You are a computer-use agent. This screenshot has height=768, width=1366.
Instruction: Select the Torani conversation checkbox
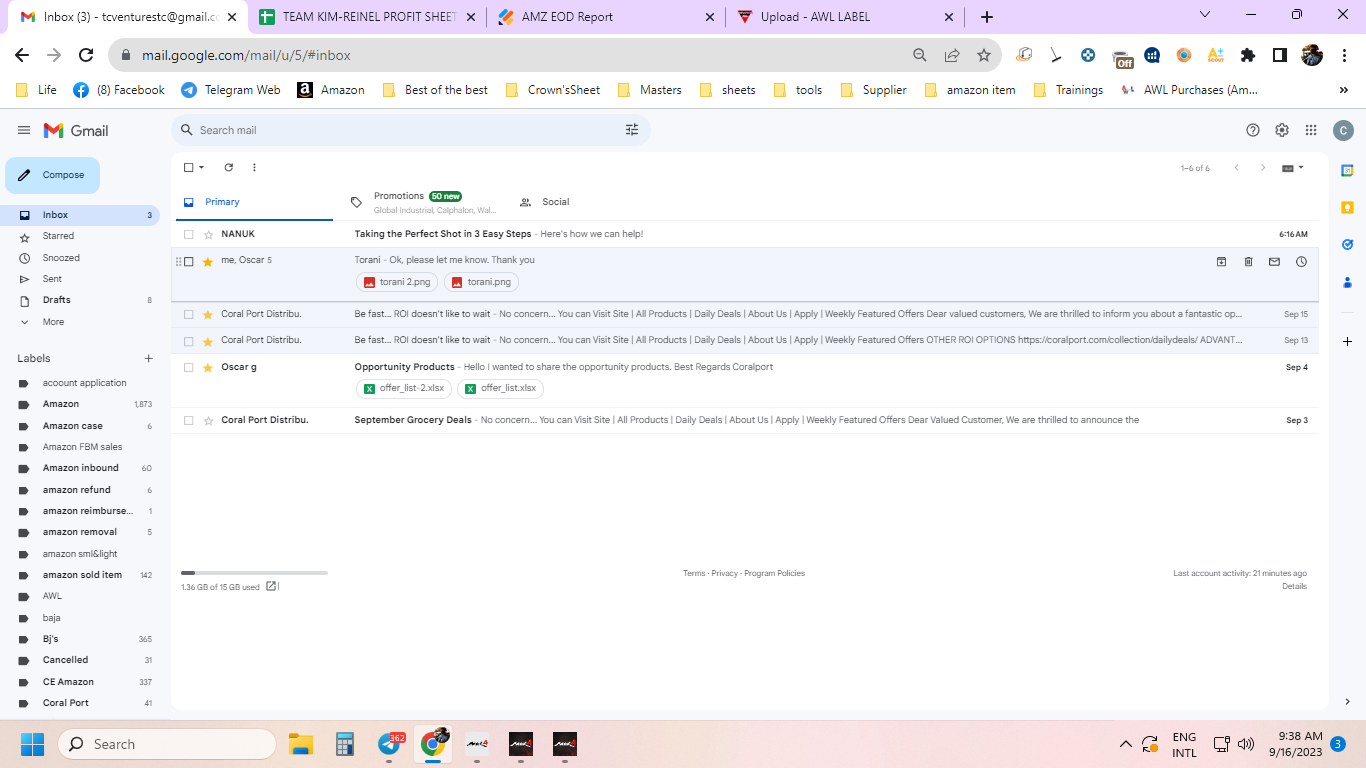(188, 262)
